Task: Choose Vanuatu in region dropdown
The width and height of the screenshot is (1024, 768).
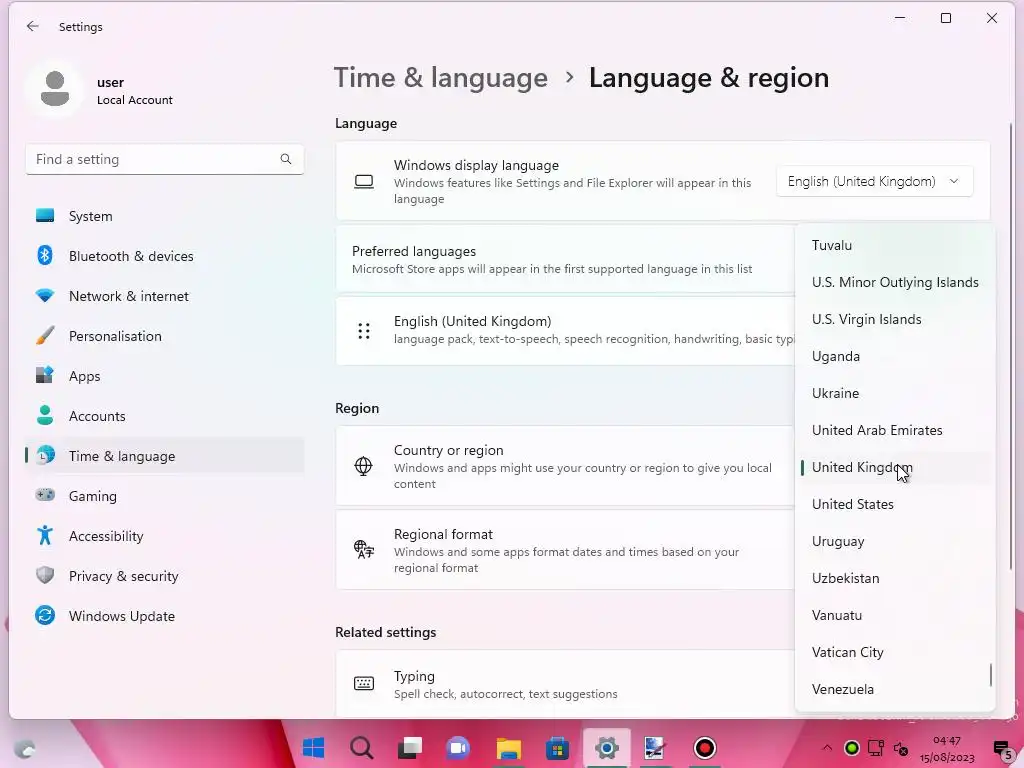Action: coord(895,615)
